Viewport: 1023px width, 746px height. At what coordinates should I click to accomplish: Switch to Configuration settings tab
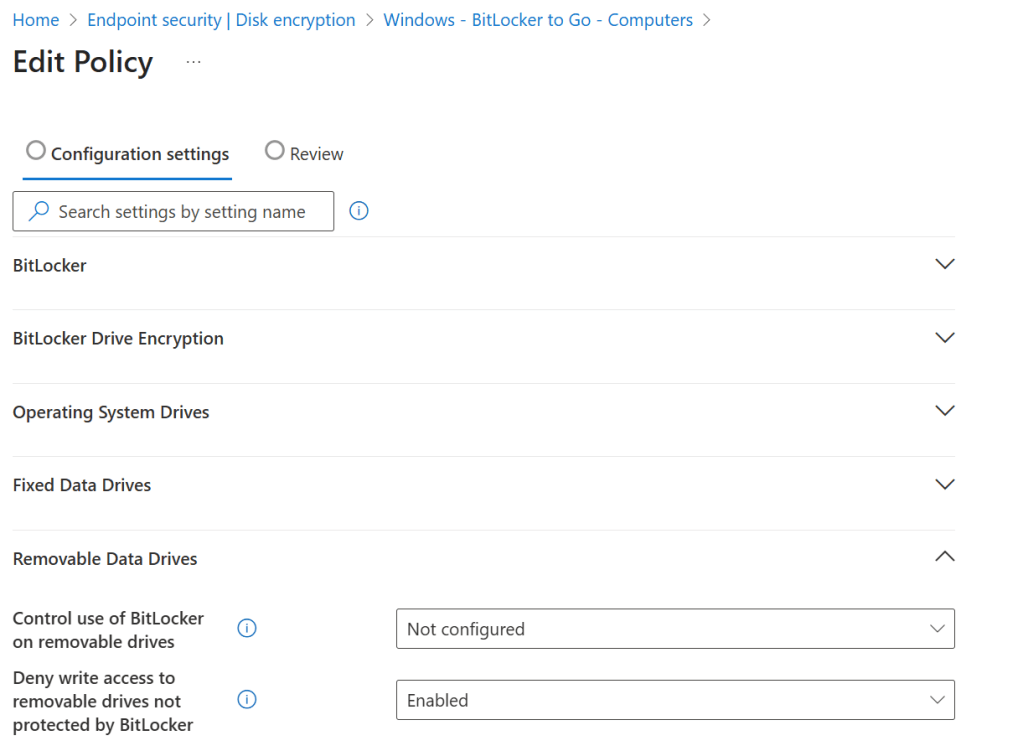(x=140, y=154)
